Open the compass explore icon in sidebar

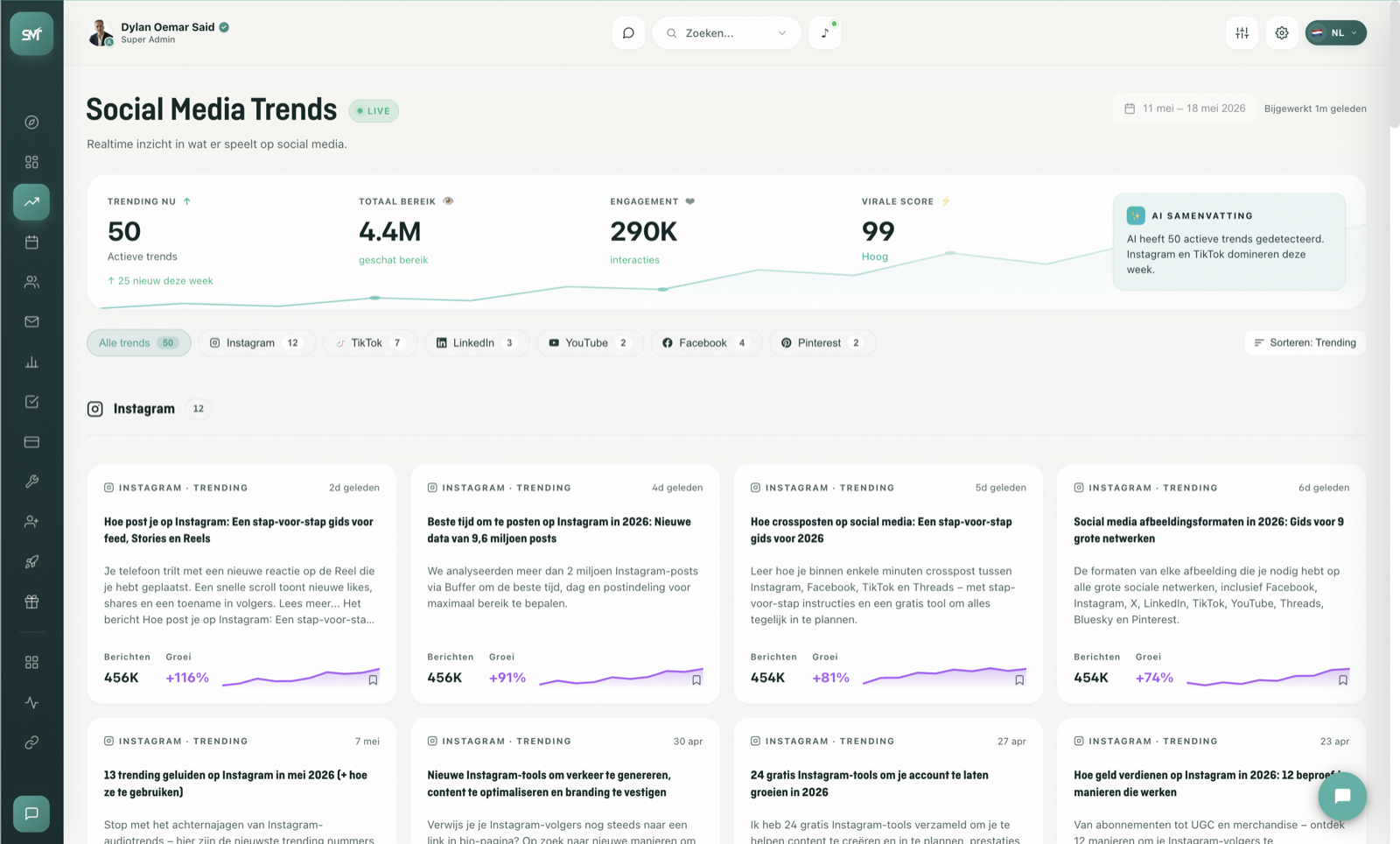(31, 122)
